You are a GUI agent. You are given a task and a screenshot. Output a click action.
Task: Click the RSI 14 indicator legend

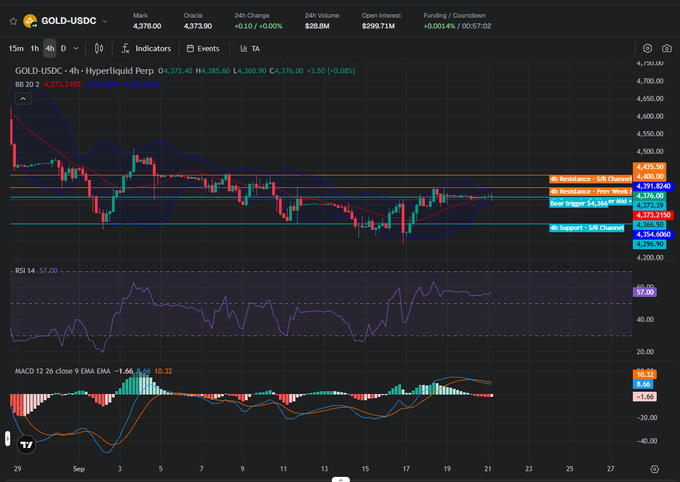pos(25,271)
